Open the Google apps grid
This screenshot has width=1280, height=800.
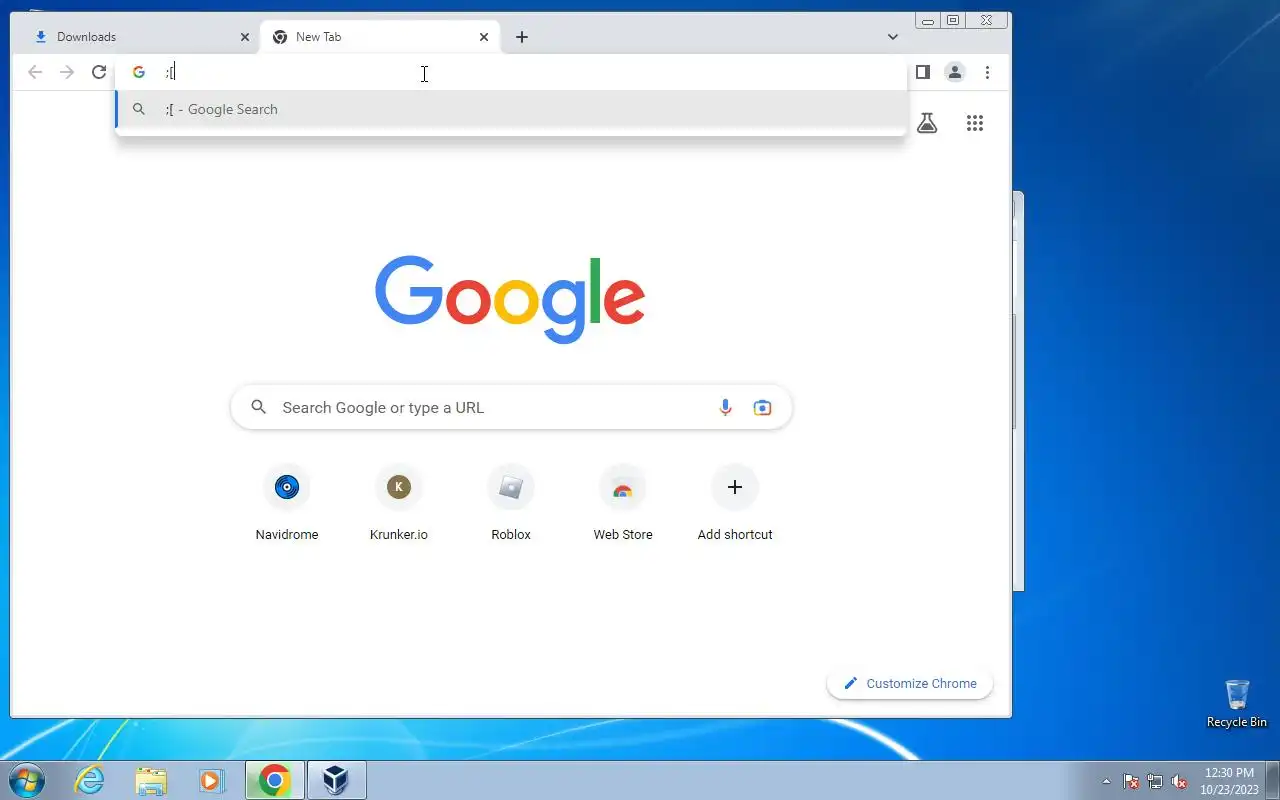pyautogui.click(x=975, y=123)
